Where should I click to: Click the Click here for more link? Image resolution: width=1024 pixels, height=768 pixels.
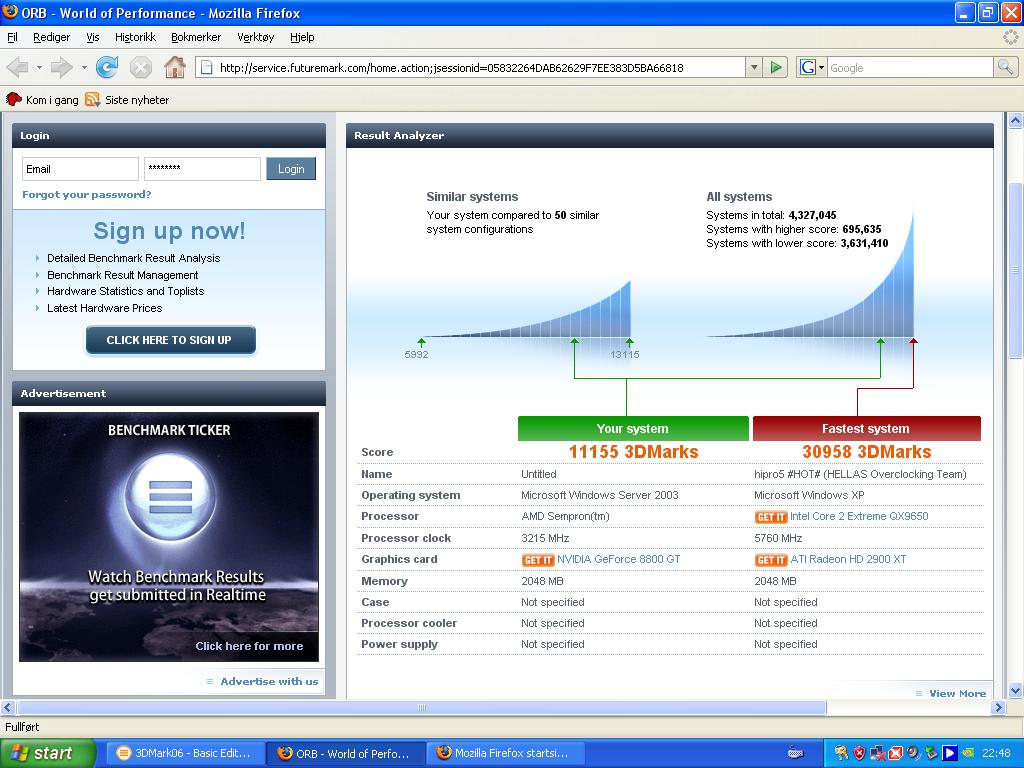tap(249, 646)
